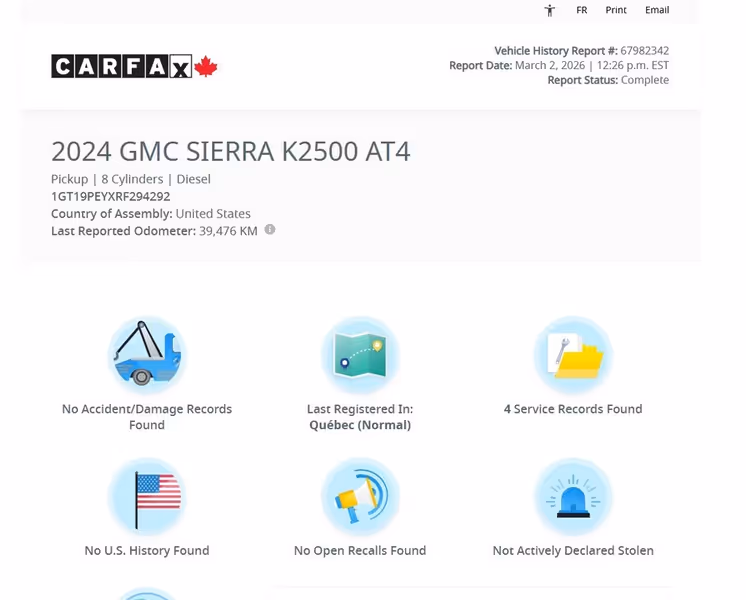
Task: Click the Last Registered In Québec label
Action: coord(360,417)
